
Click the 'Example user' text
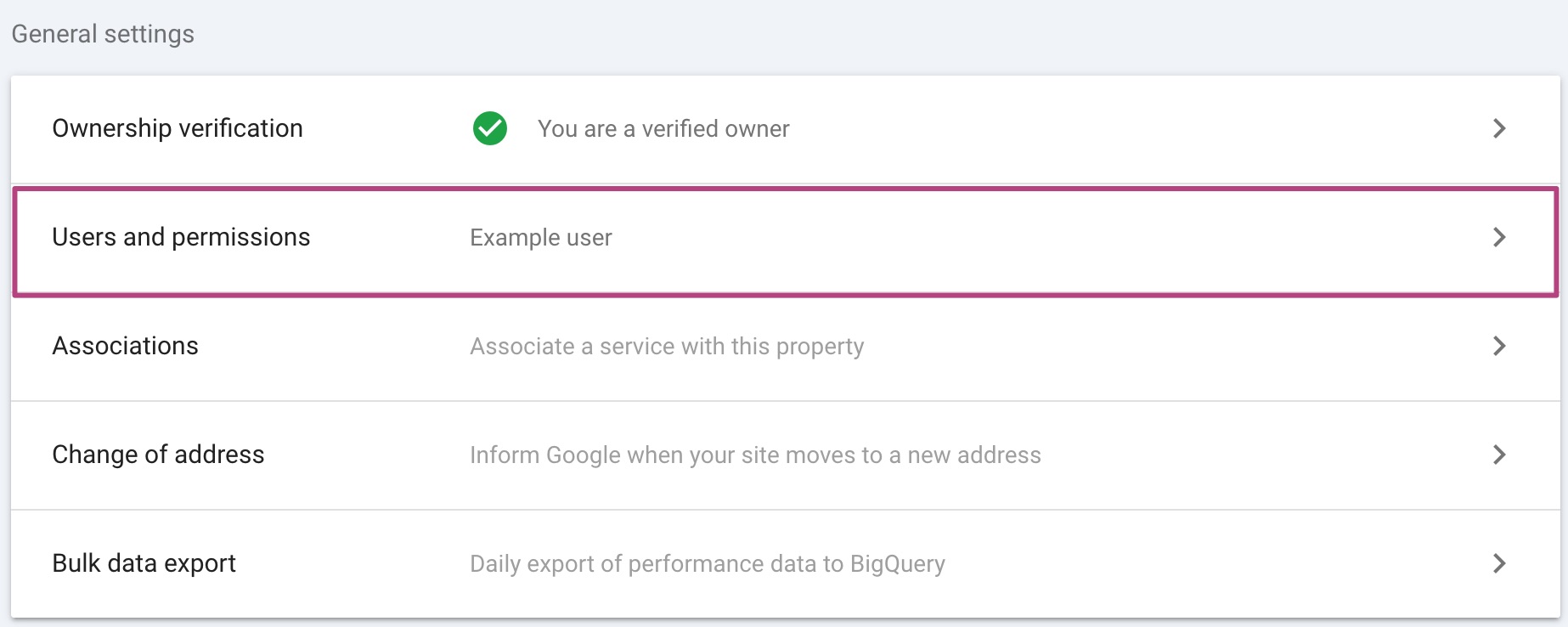click(541, 238)
